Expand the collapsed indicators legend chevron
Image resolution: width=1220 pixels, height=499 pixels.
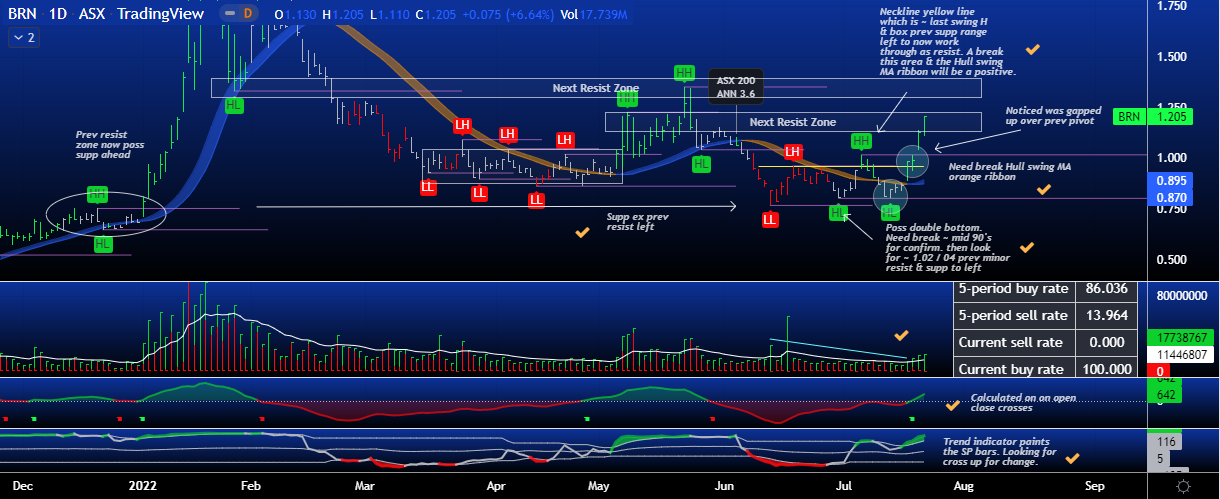(x=23, y=37)
